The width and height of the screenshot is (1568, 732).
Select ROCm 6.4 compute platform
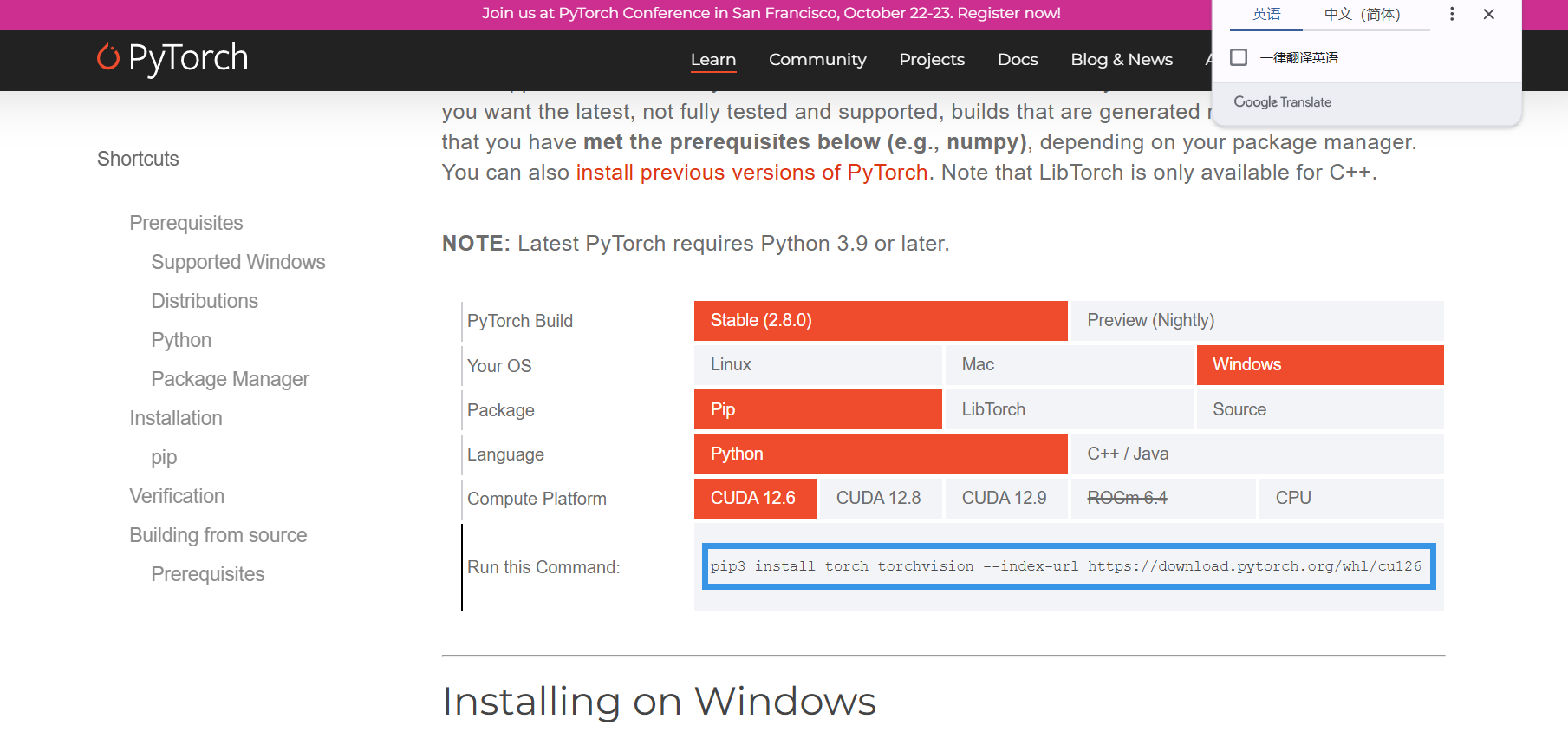coord(1163,499)
